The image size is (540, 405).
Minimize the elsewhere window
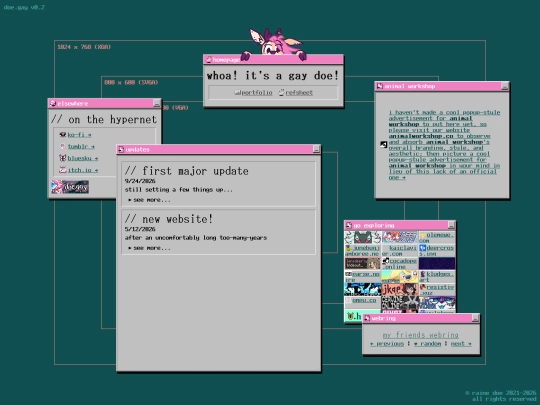coord(157,103)
